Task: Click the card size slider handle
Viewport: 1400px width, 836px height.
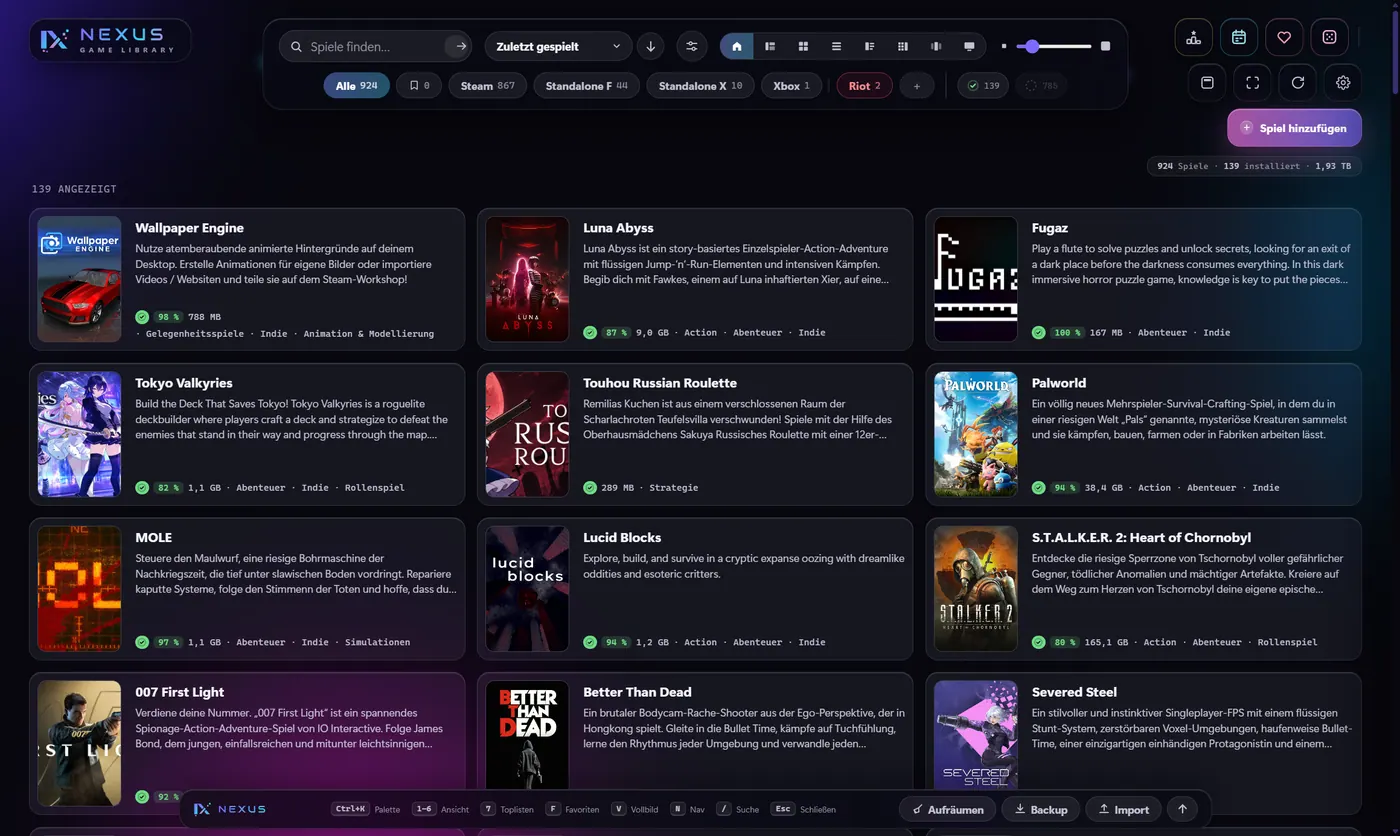Action: (x=1032, y=46)
